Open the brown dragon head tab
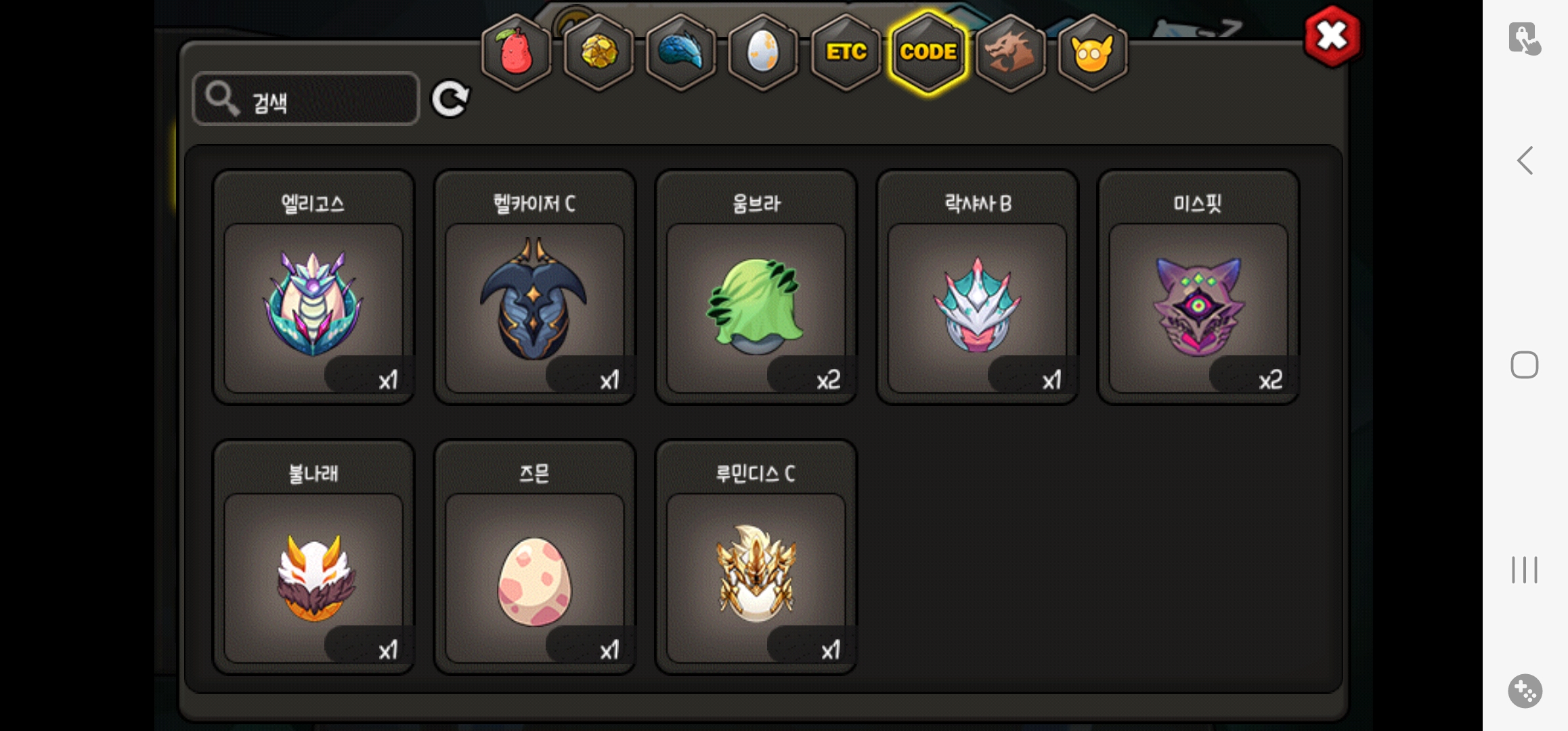Screen dimensions: 1568x731 pyautogui.click(x=1010, y=52)
